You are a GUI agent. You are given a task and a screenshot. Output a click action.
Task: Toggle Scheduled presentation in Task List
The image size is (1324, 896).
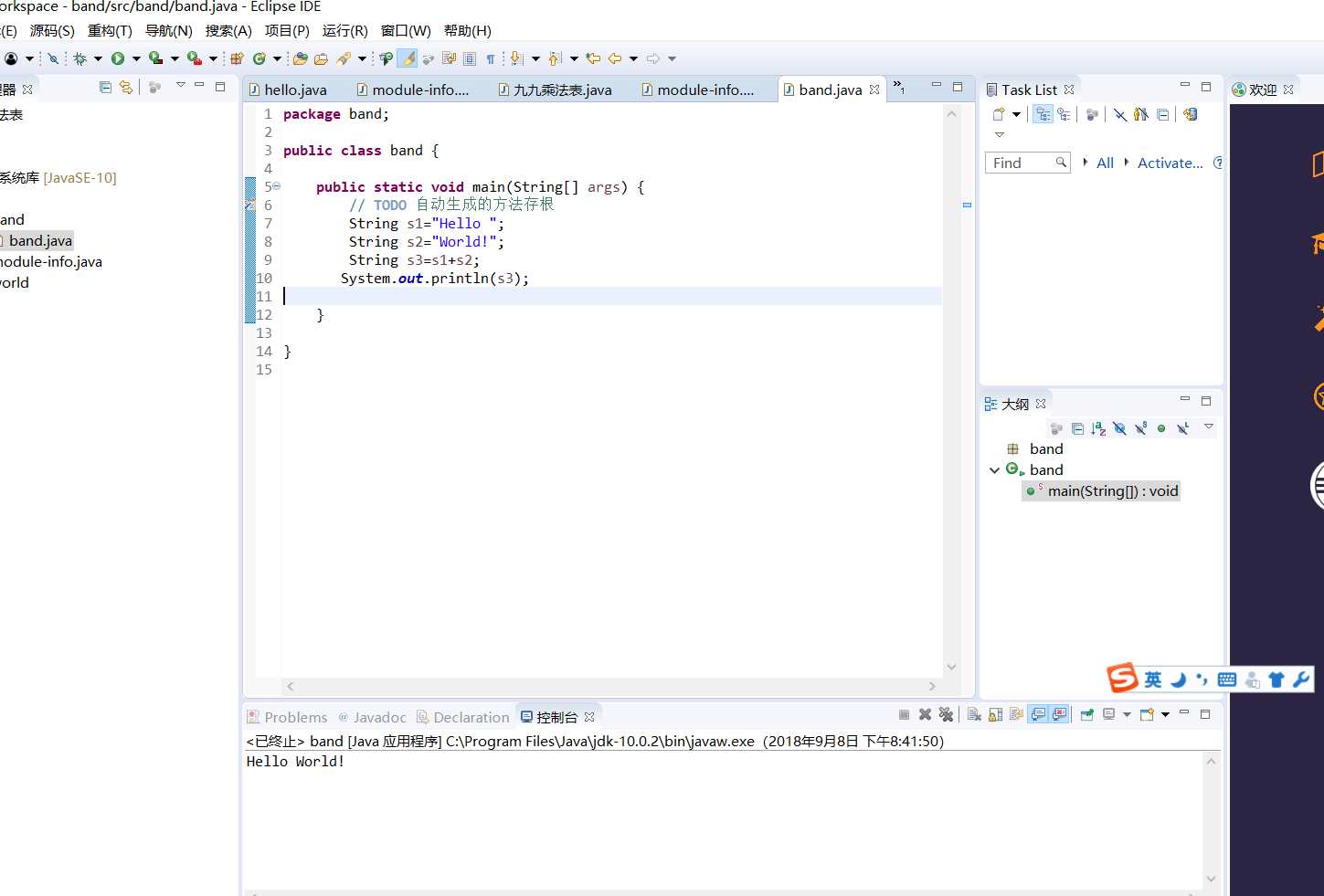pyautogui.click(x=1064, y=114)
